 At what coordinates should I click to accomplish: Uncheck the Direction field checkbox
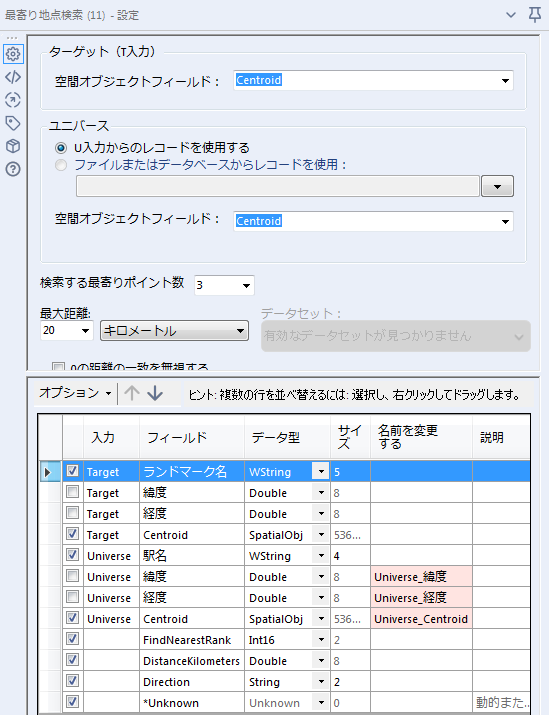point(73,680)
